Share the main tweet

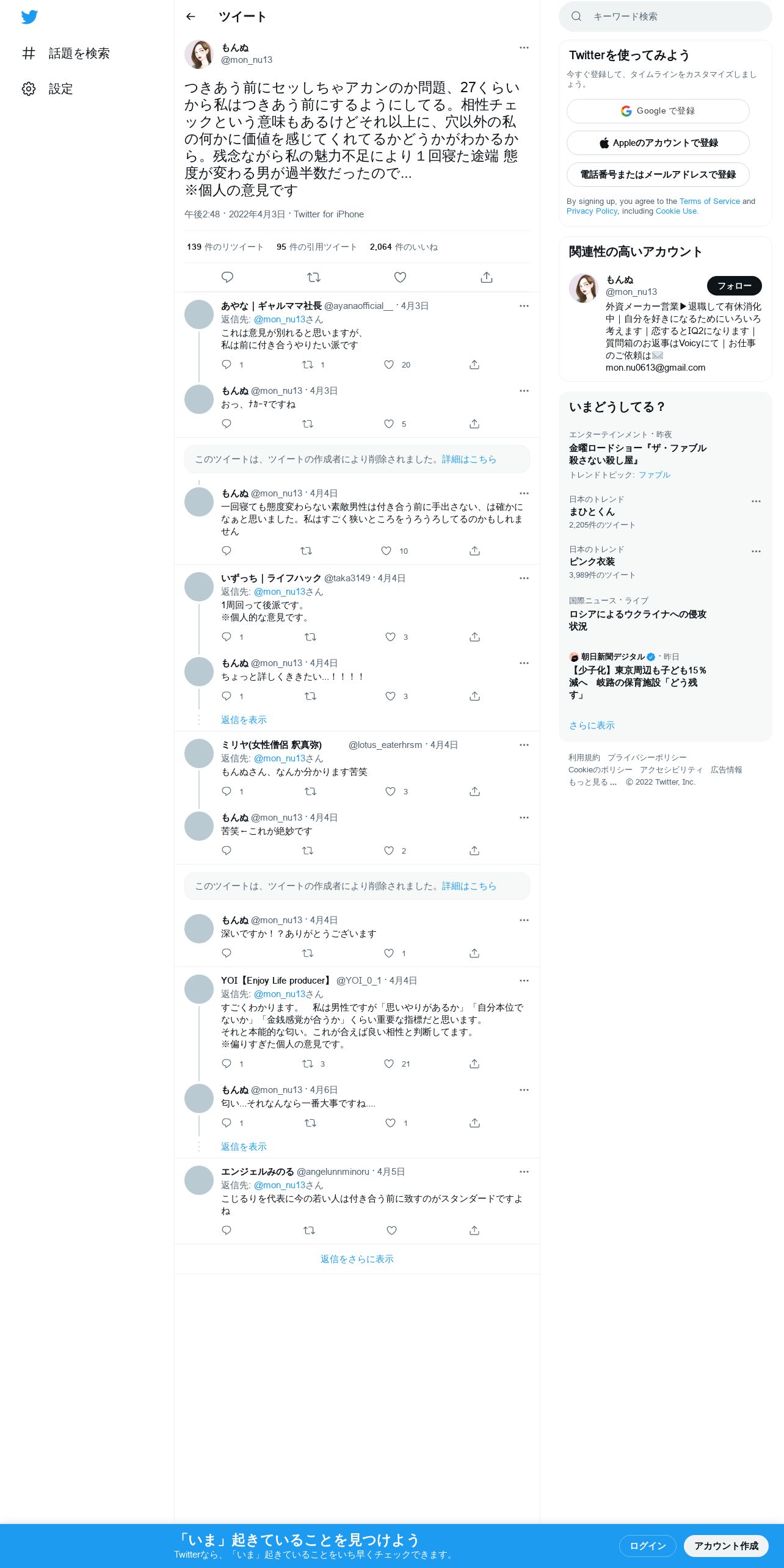487,277
